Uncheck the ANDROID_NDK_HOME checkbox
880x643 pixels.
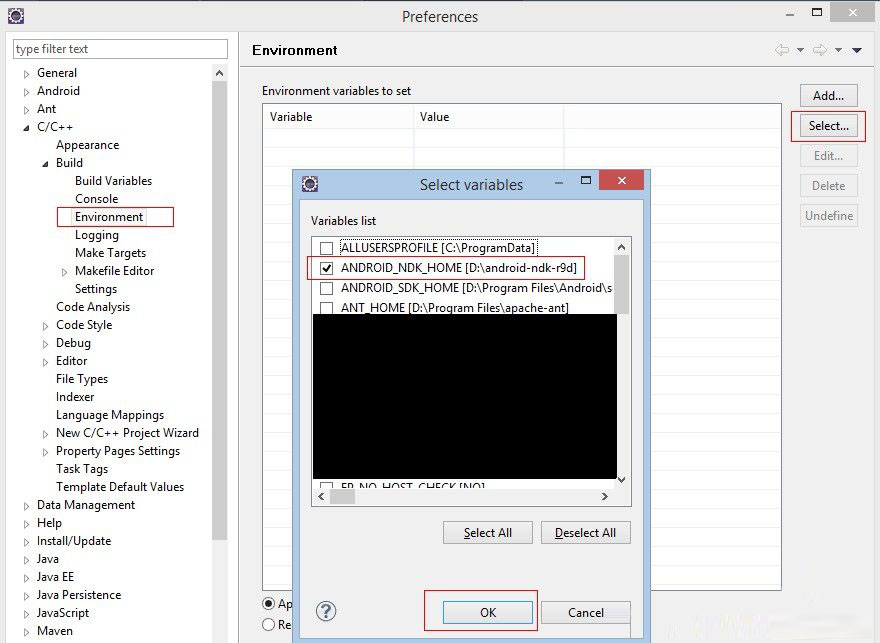[x=326, y=268]
